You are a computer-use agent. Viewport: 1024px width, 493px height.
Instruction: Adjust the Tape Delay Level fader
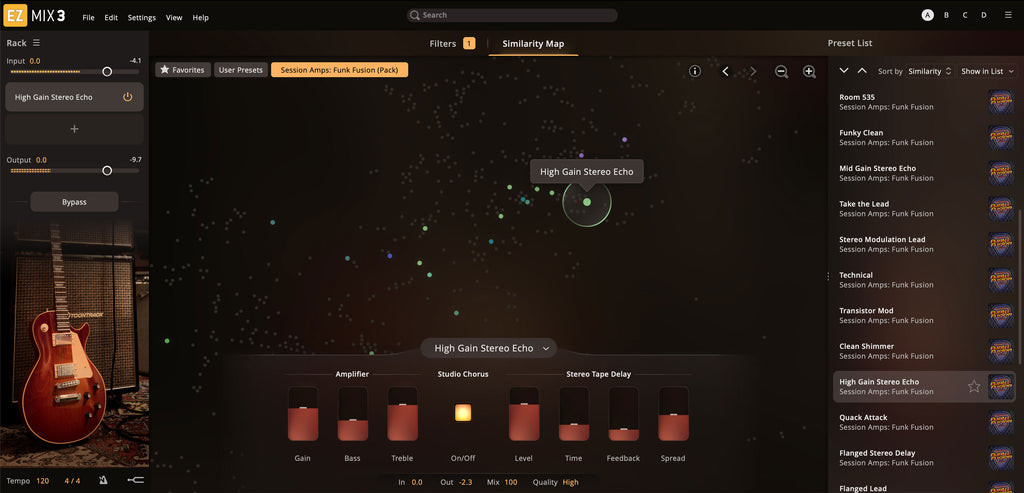(524, 413)
